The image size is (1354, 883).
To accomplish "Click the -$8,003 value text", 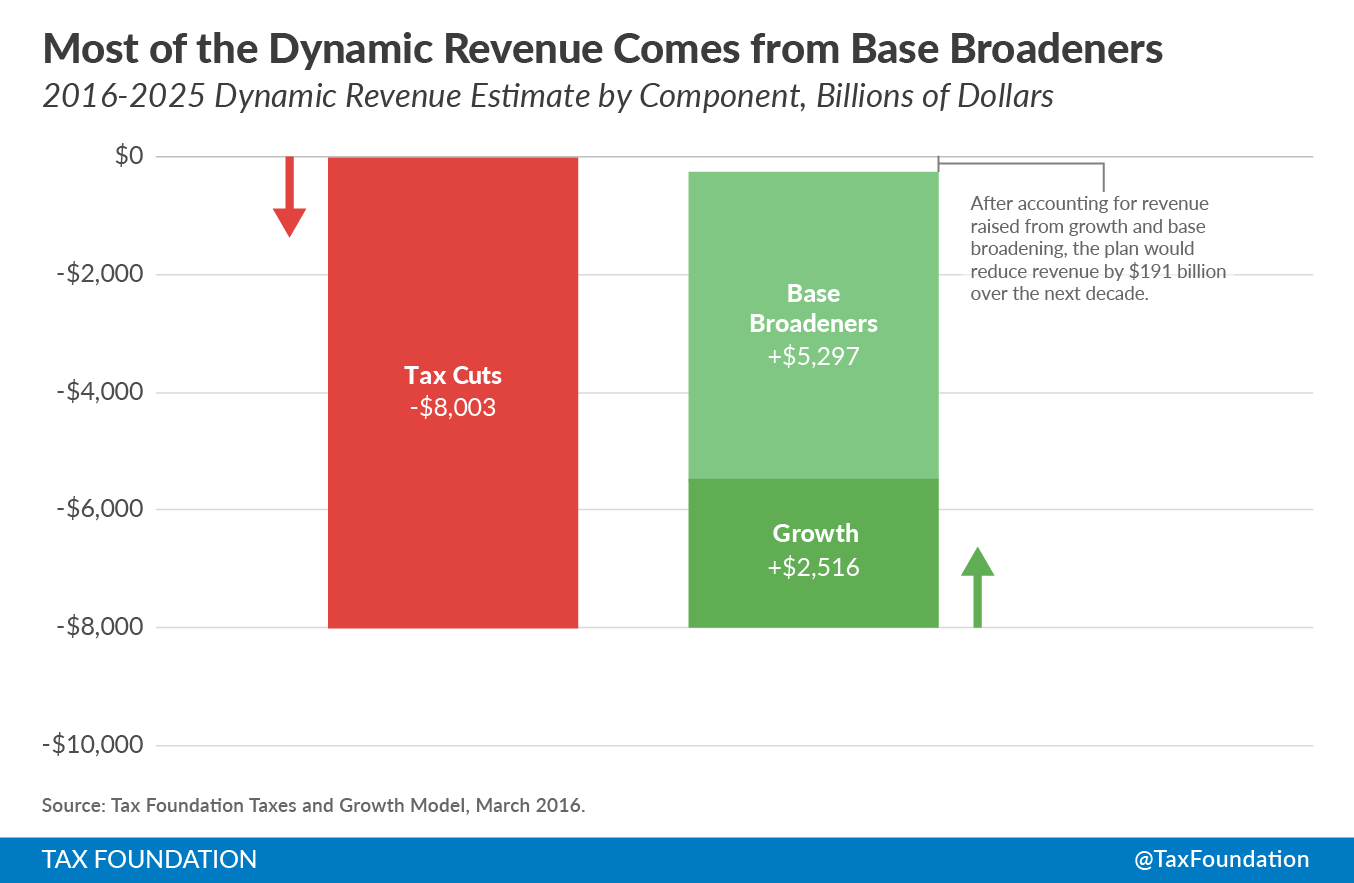I will (x=453, y=408).
